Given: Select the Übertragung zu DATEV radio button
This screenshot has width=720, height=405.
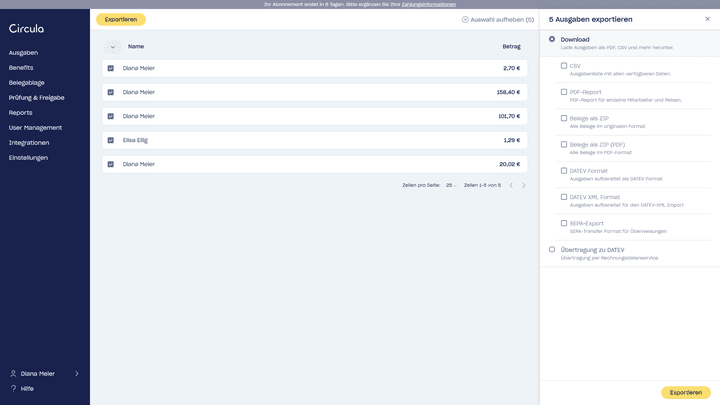Looking at the screenshot, I should tap(552, 250).
